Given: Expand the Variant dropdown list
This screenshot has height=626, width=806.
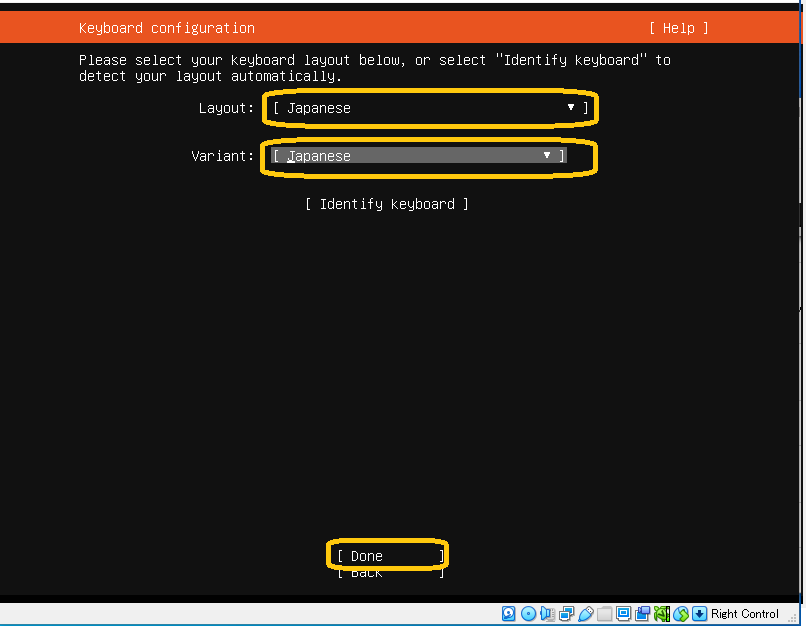Looking at the screenshot, I should pyautogui.click(x=418, y=156).
